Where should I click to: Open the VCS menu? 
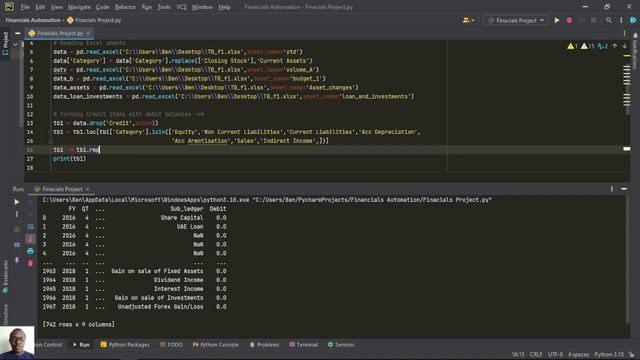pyautogui.click(x=181, y=7)
